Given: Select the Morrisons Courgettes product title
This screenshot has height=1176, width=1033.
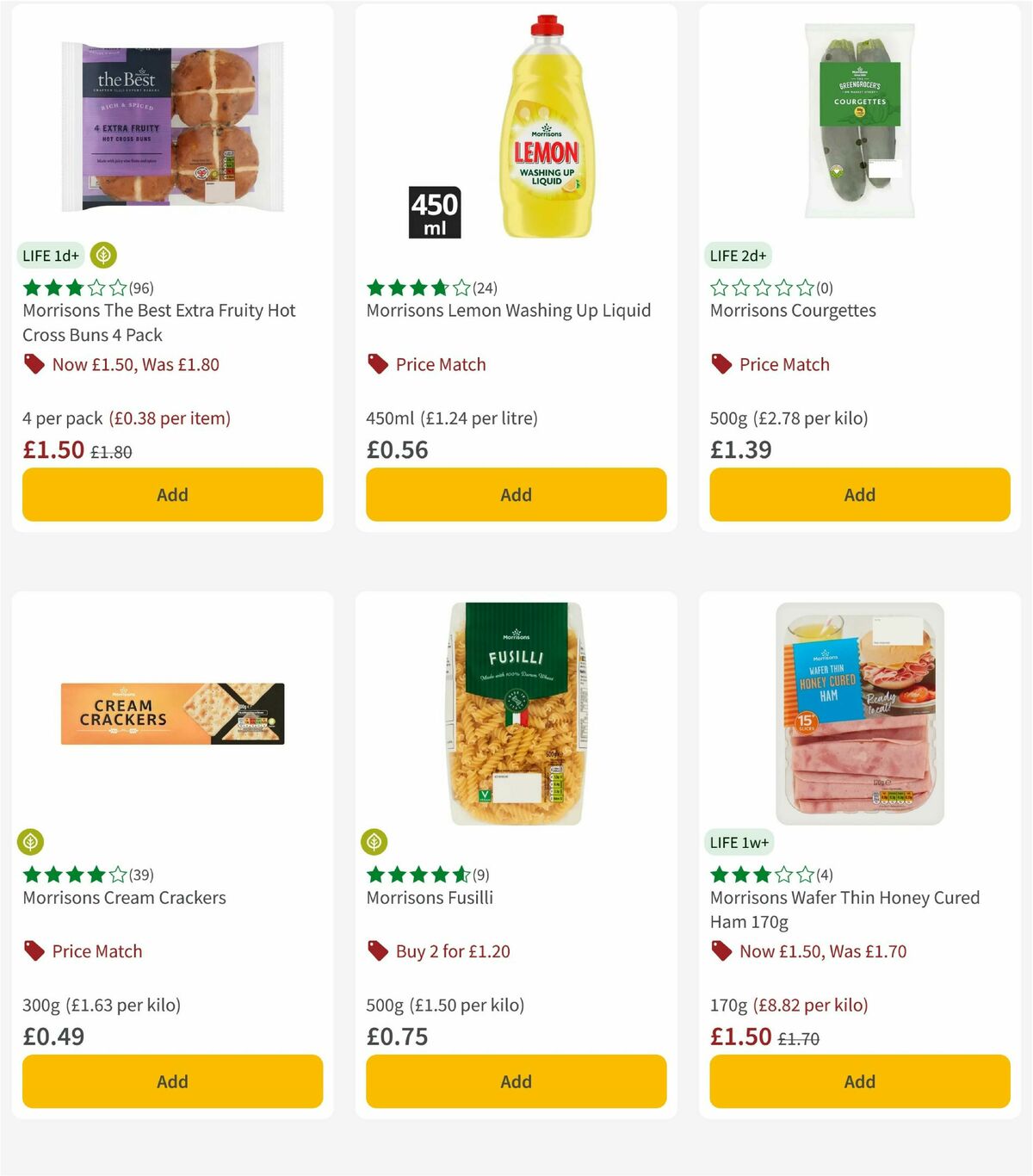Looking at the screenshot, I should 792,310.
